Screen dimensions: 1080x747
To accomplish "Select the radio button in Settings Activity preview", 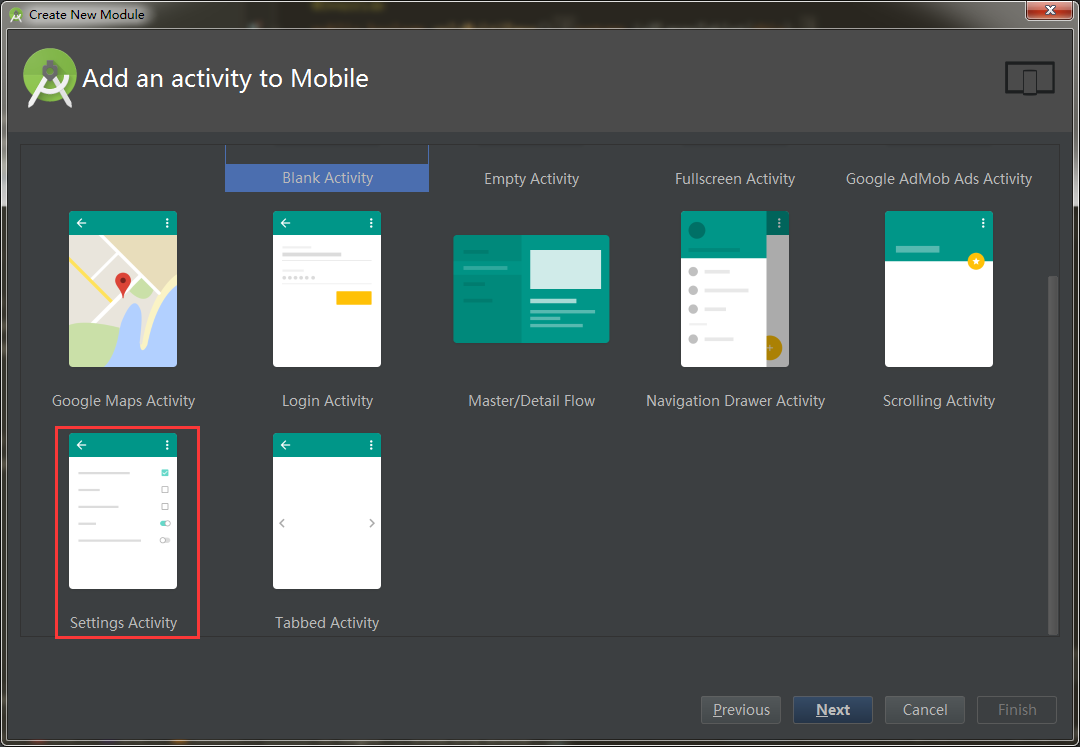I will click(x=165, y=540).
